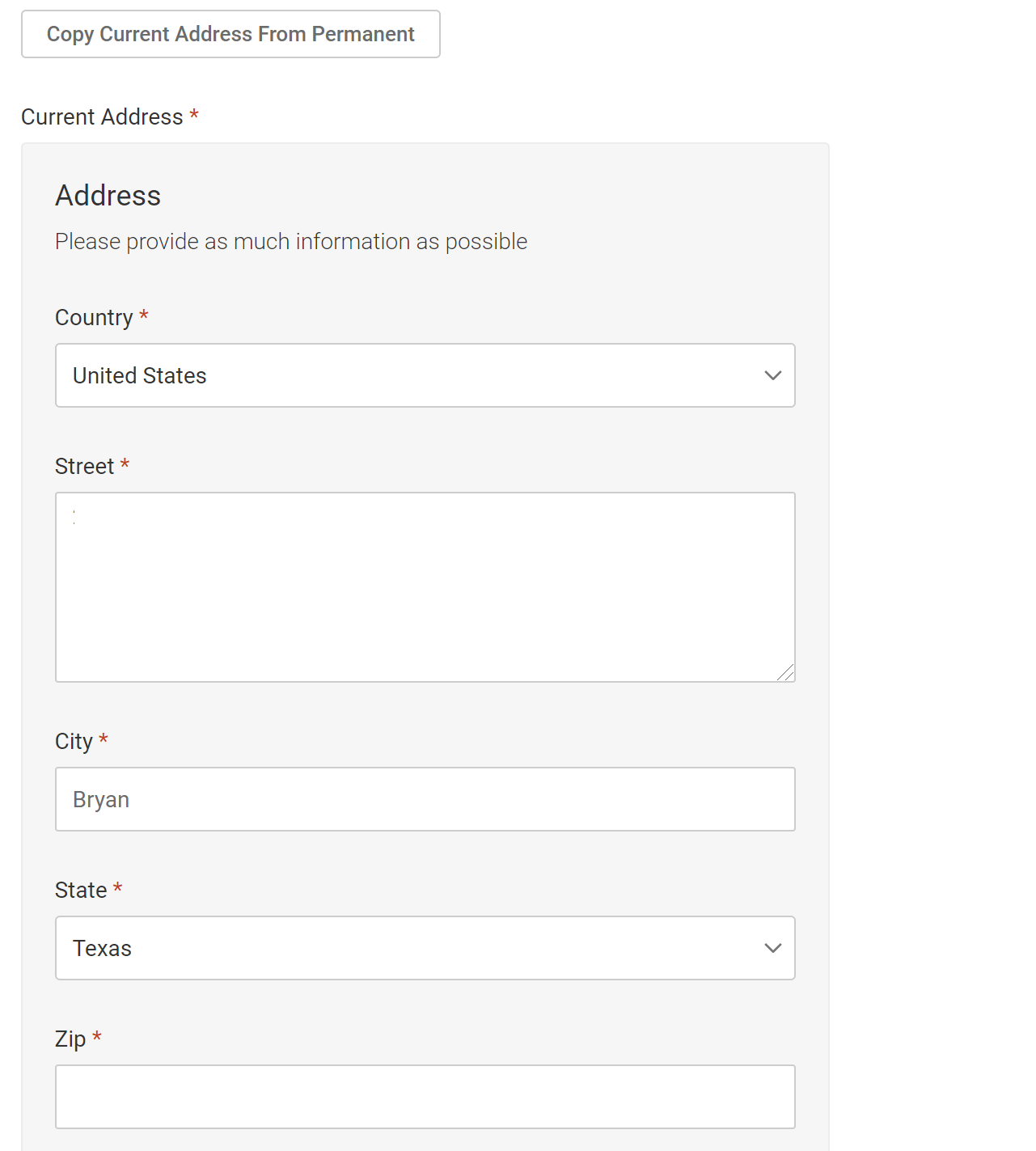Click the Zip field label

[x=70, y=1039]
